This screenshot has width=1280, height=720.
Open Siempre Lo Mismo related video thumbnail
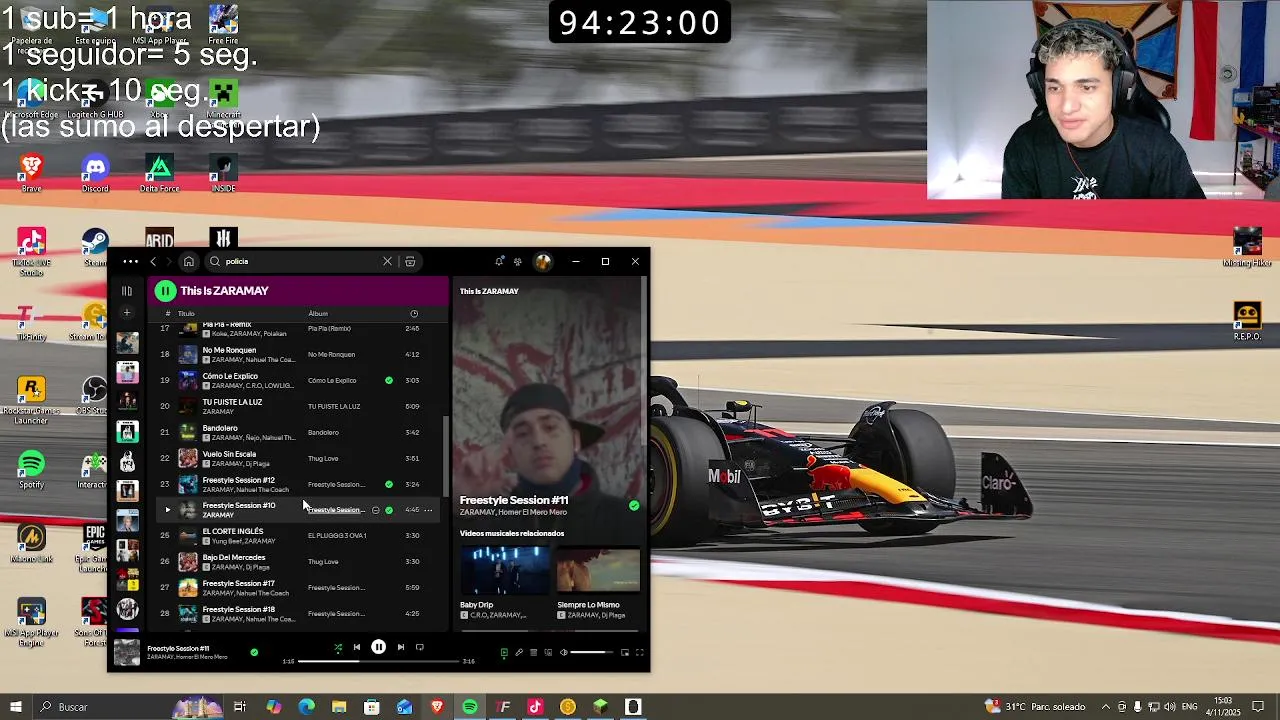pos(598,571)
